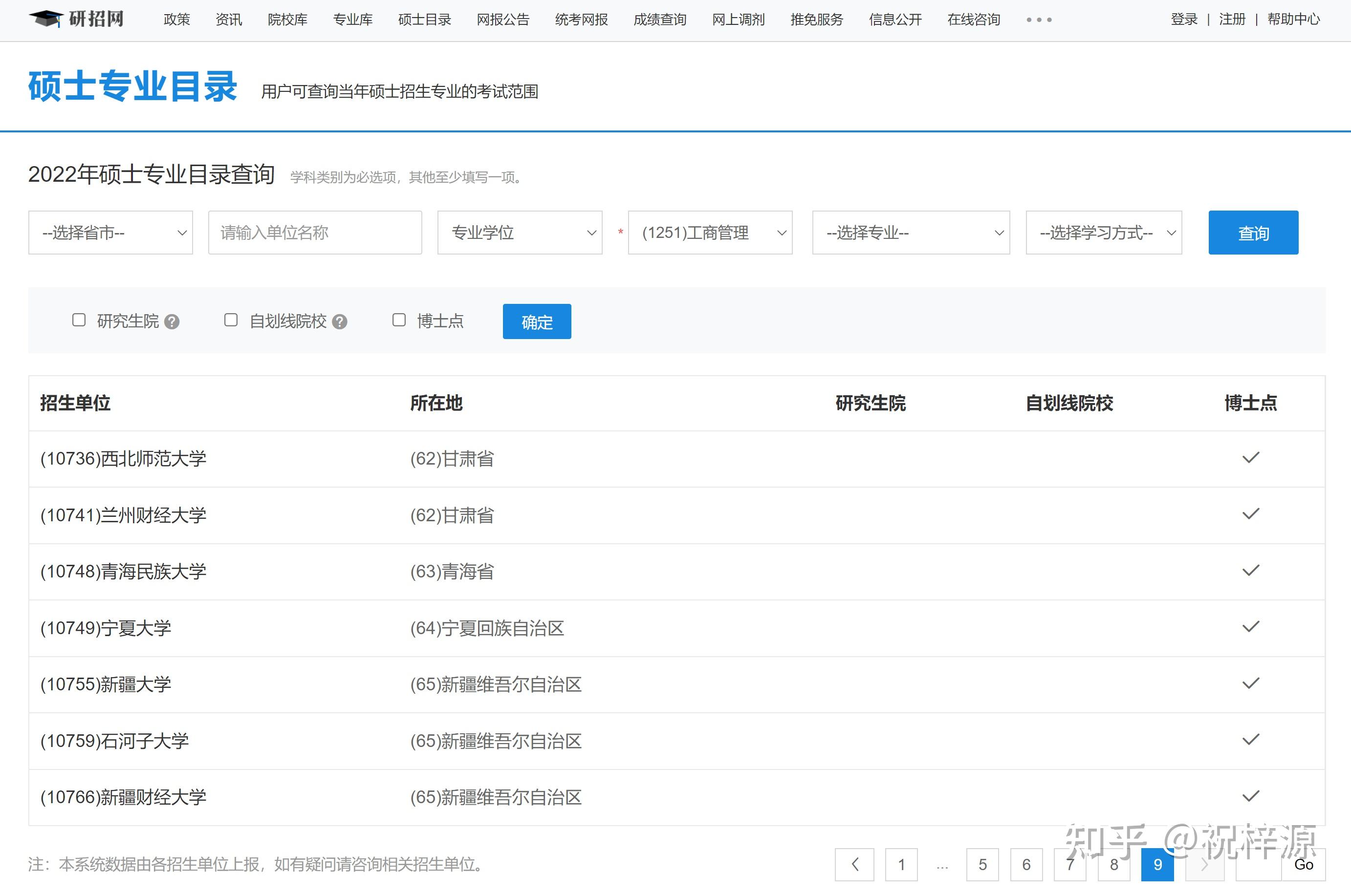This screenshot has width=1351, height=896.
Task: Expand the 选择学习方式 dropdown
Action: pos(1104,233)
